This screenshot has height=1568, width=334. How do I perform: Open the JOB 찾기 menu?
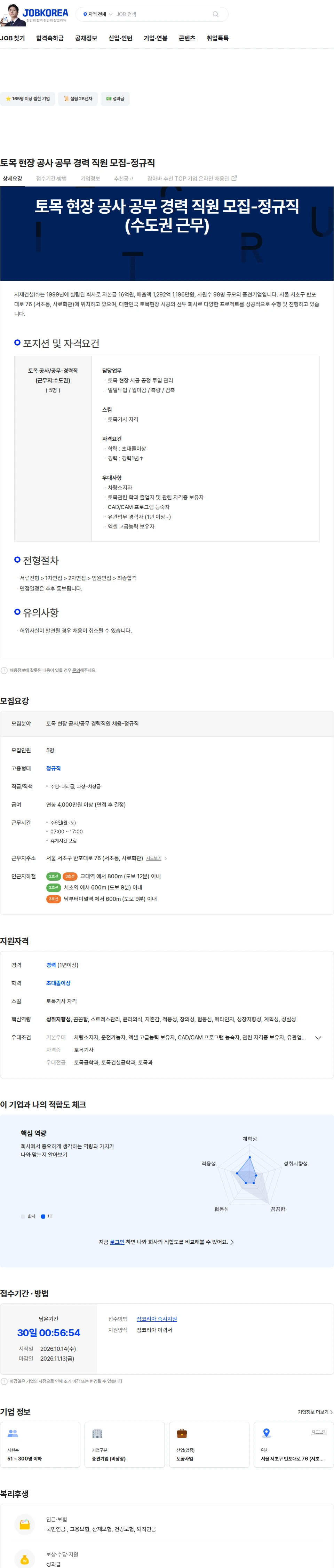[x=13, y=38]
